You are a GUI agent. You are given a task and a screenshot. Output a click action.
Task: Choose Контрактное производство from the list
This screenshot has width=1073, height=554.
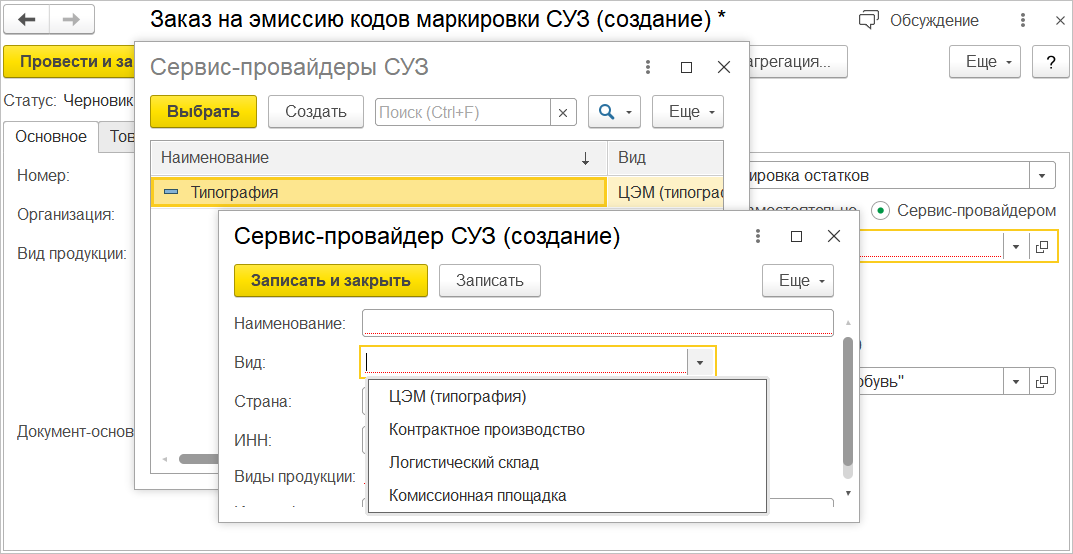(x=487, y=430)
